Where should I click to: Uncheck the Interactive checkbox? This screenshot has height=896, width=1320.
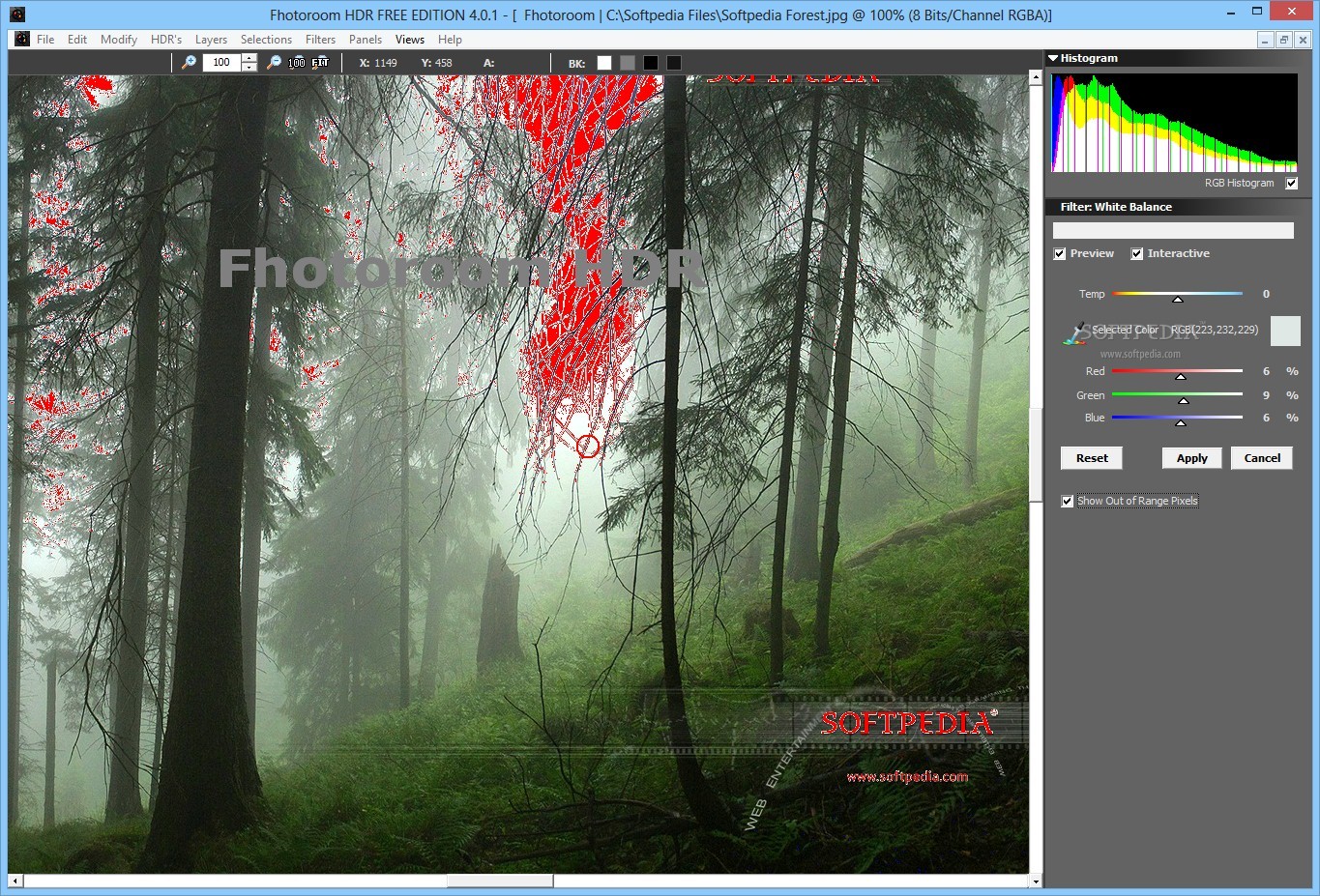1137,254
